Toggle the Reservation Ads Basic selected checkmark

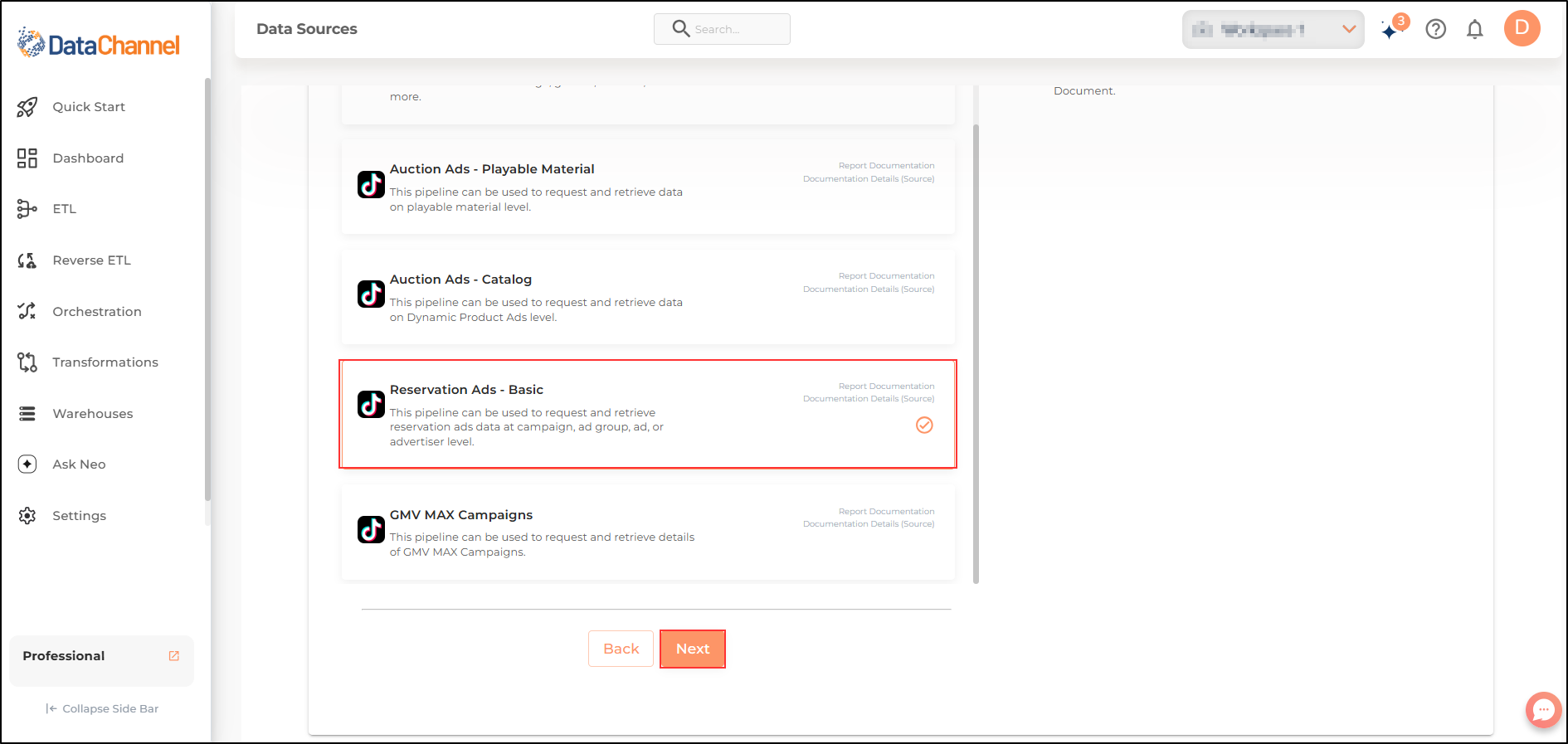(924, 425)
